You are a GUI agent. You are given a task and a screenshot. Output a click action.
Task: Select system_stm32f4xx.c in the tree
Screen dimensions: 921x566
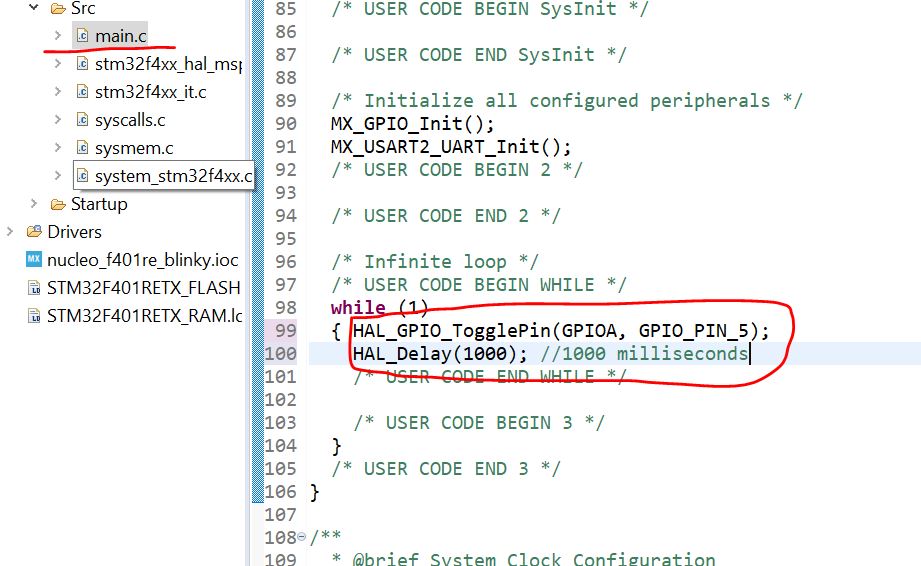pyautogui.click(x=172, y=176)
